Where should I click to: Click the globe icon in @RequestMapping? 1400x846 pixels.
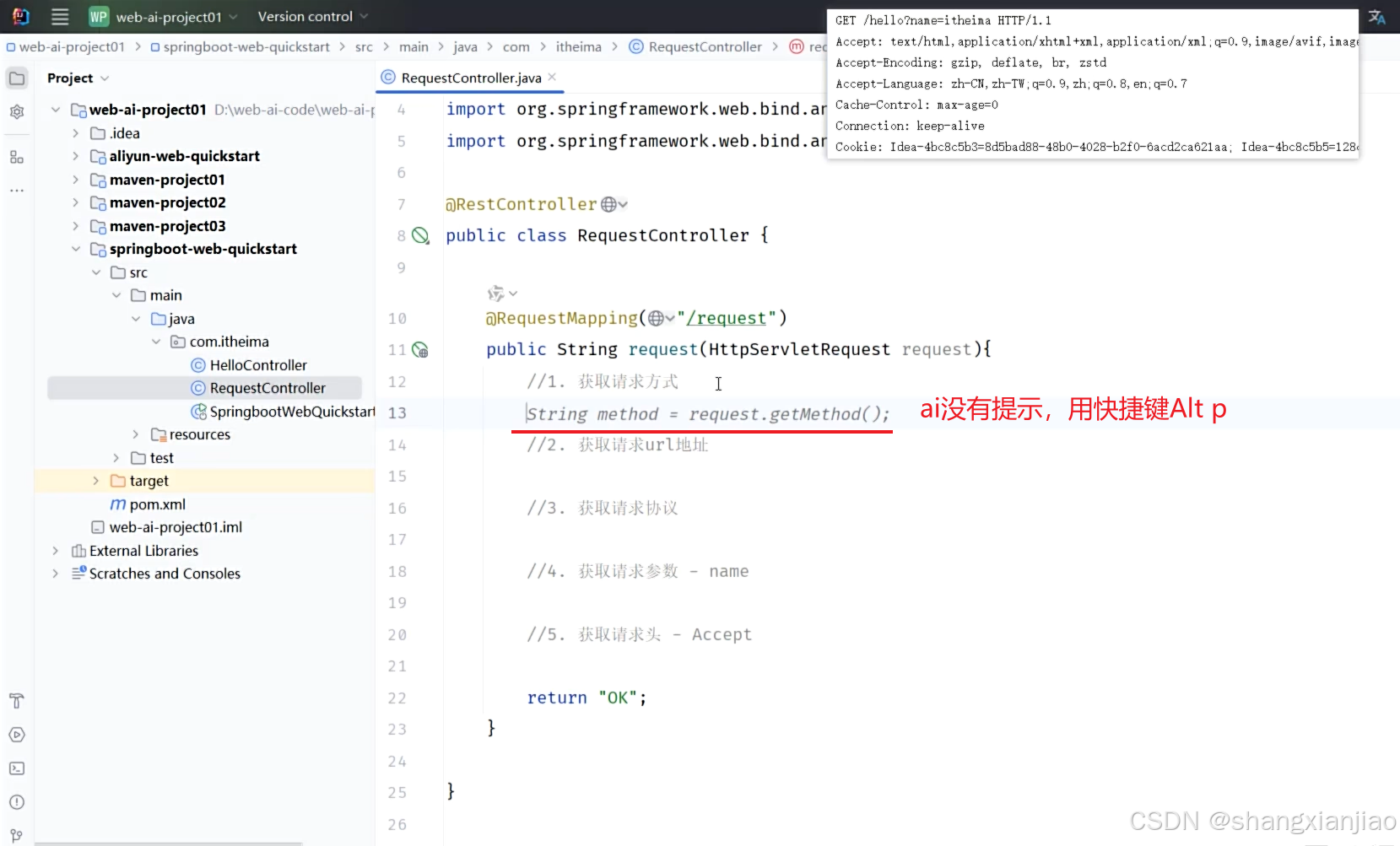click(x=656, y=318)
